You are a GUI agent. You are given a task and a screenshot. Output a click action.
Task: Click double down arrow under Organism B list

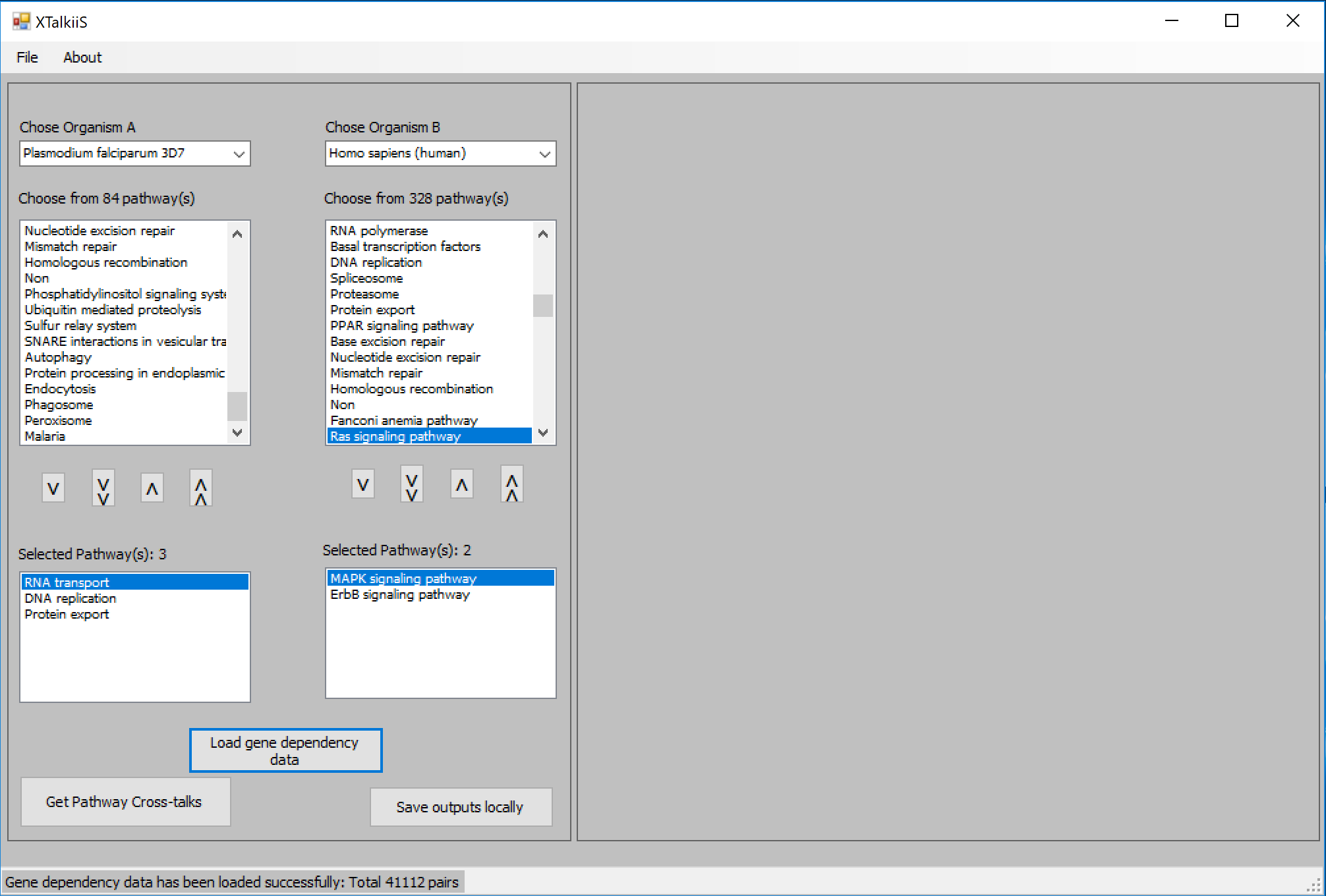pyautogui.click(x=412, y=484)
